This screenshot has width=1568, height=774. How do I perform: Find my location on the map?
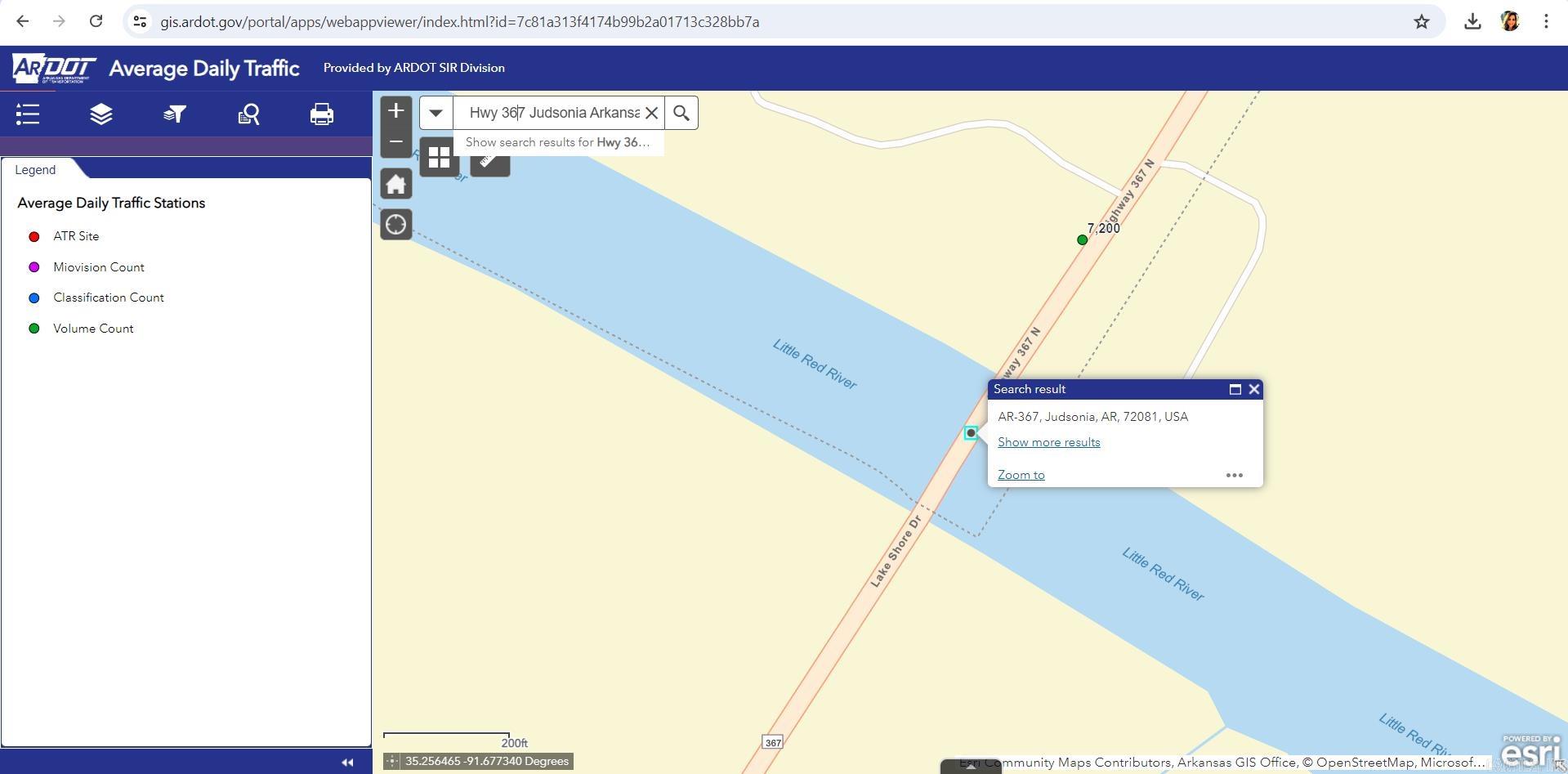point(396,225)
